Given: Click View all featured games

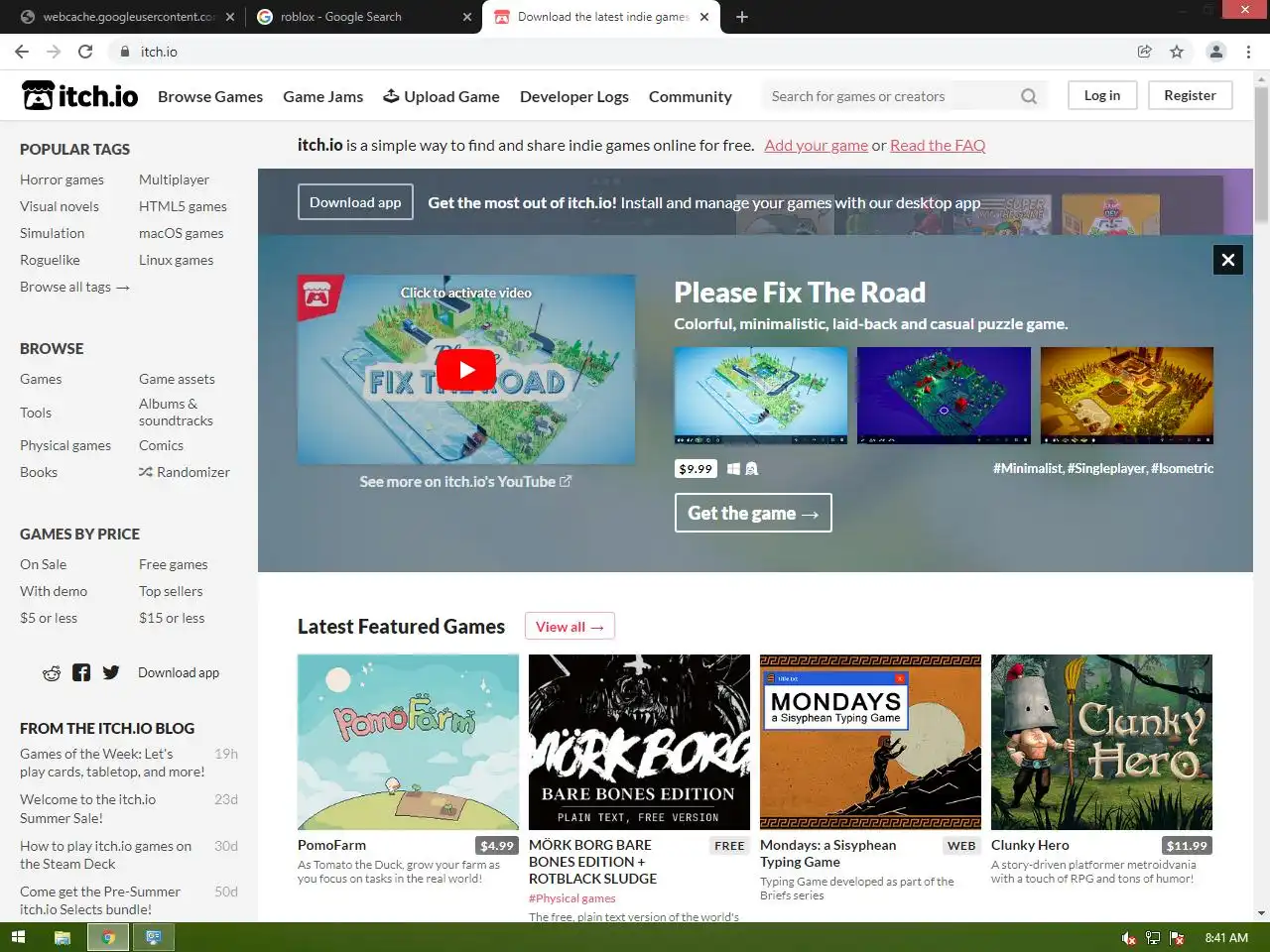Looking at the screenshot, I should [x=570, y=627].
